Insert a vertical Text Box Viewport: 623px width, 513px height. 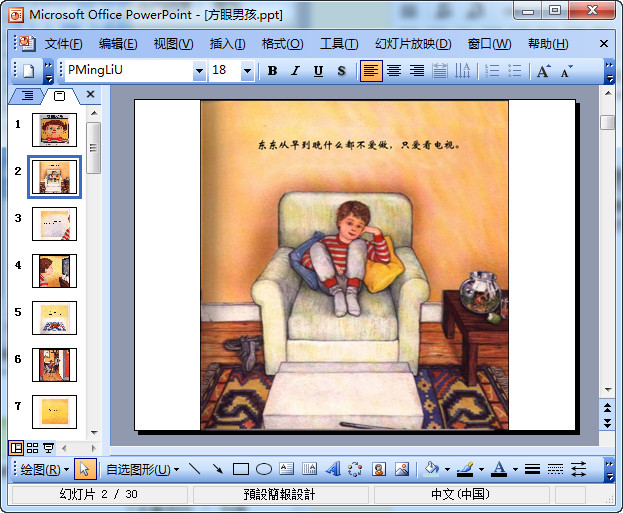[x=310, y=469]
